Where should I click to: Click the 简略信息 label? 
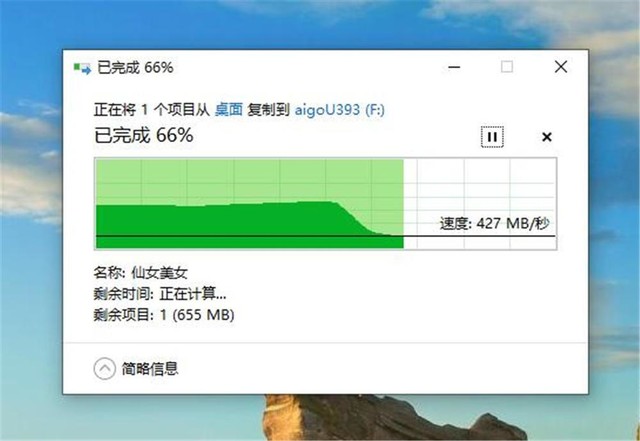[150, 369]
